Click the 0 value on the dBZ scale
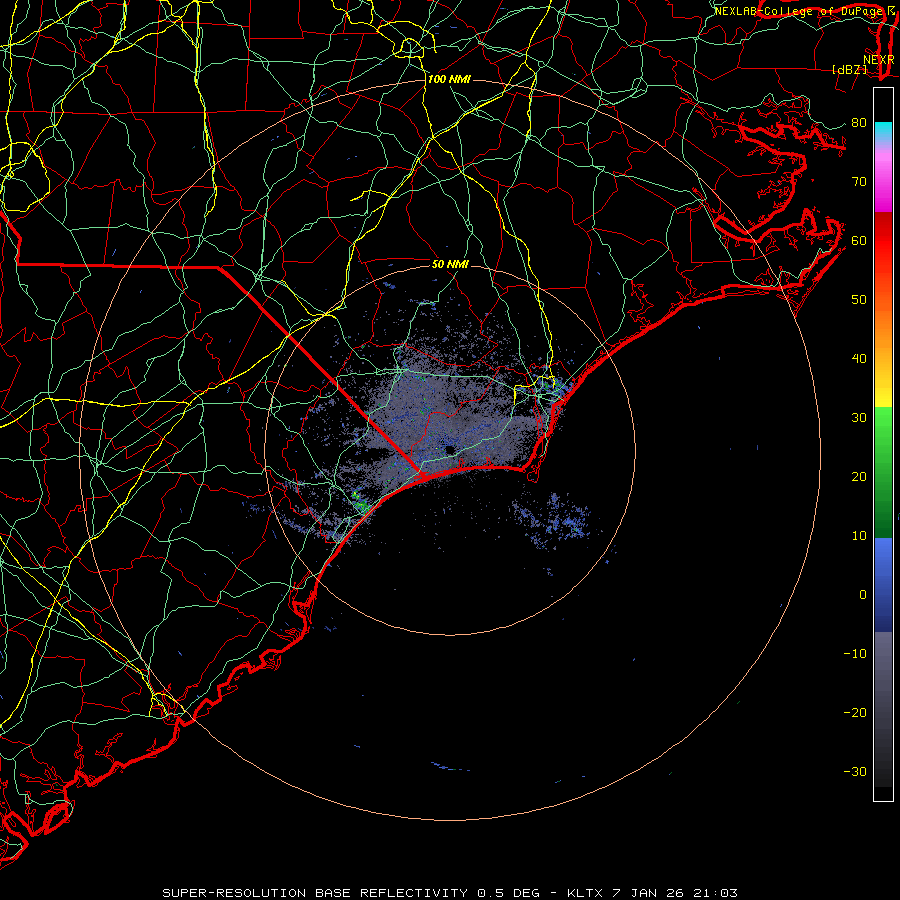This screenshot has height=900, width=900. (863, 595)
